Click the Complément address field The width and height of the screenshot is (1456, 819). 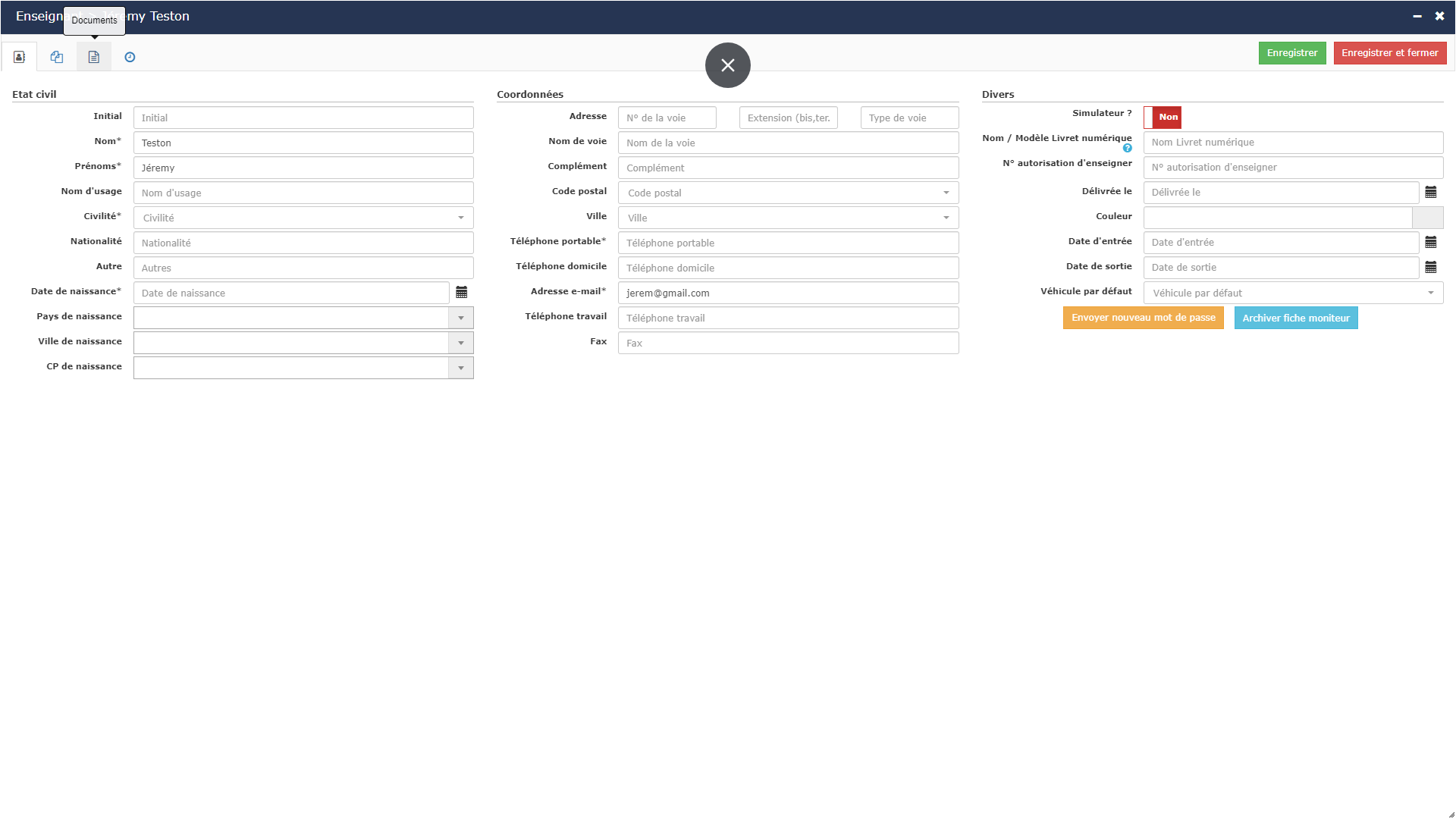click(x=789, y=168)
